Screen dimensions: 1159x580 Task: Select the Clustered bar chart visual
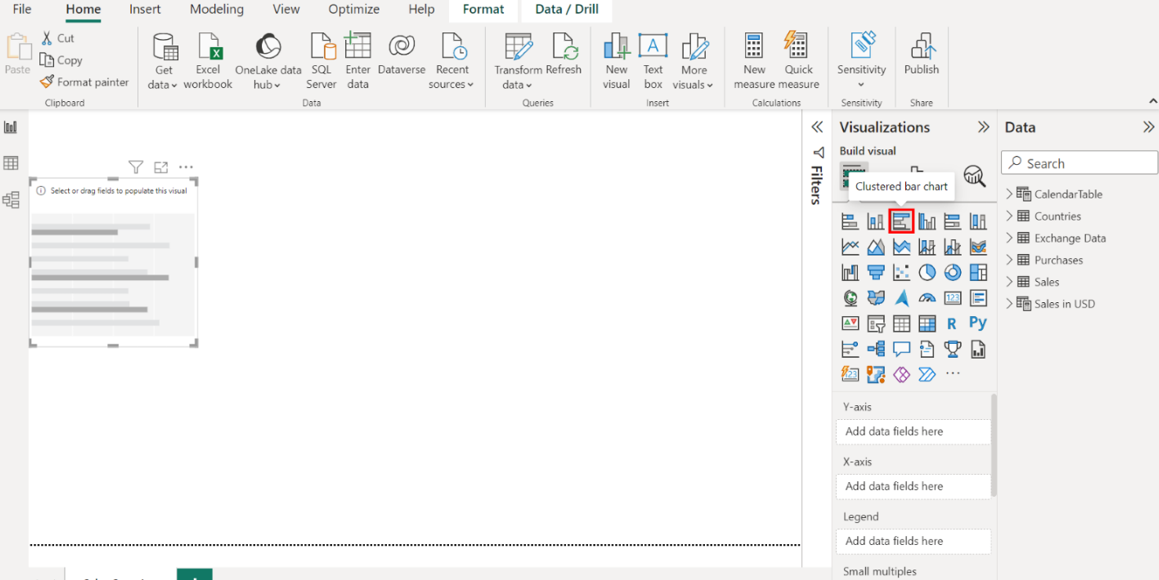901,221
